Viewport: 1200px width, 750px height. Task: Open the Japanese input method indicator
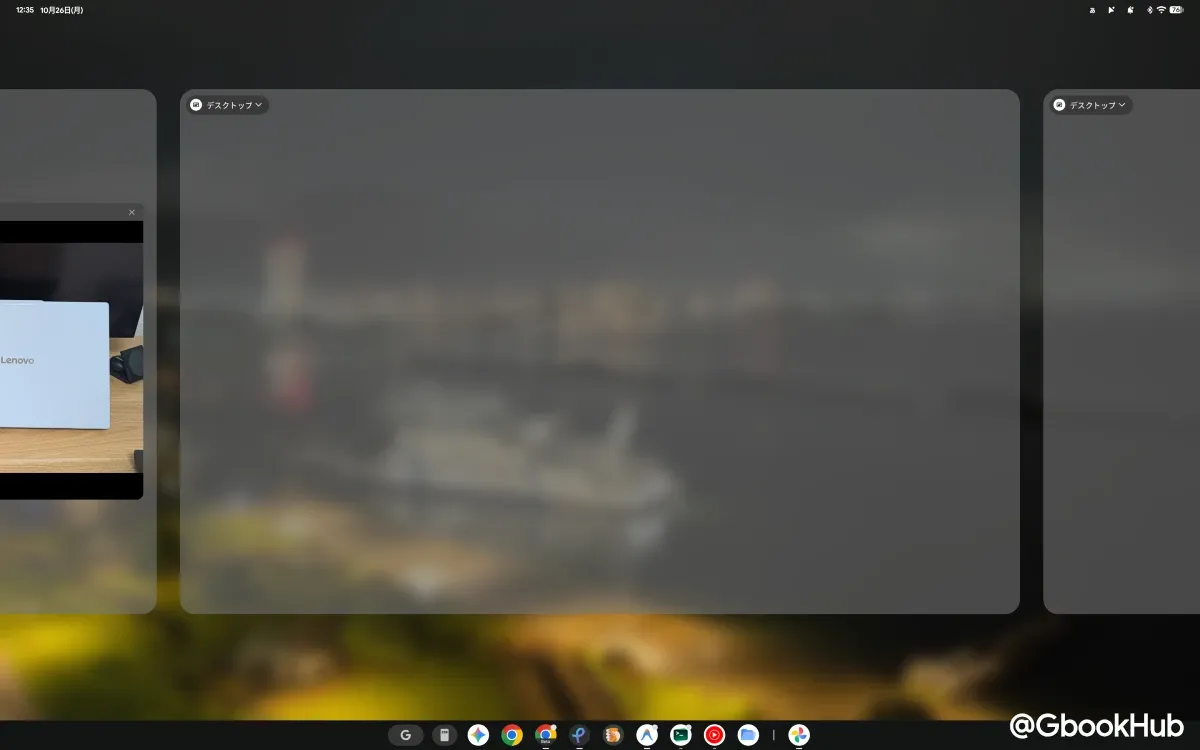coord(1092,10)
